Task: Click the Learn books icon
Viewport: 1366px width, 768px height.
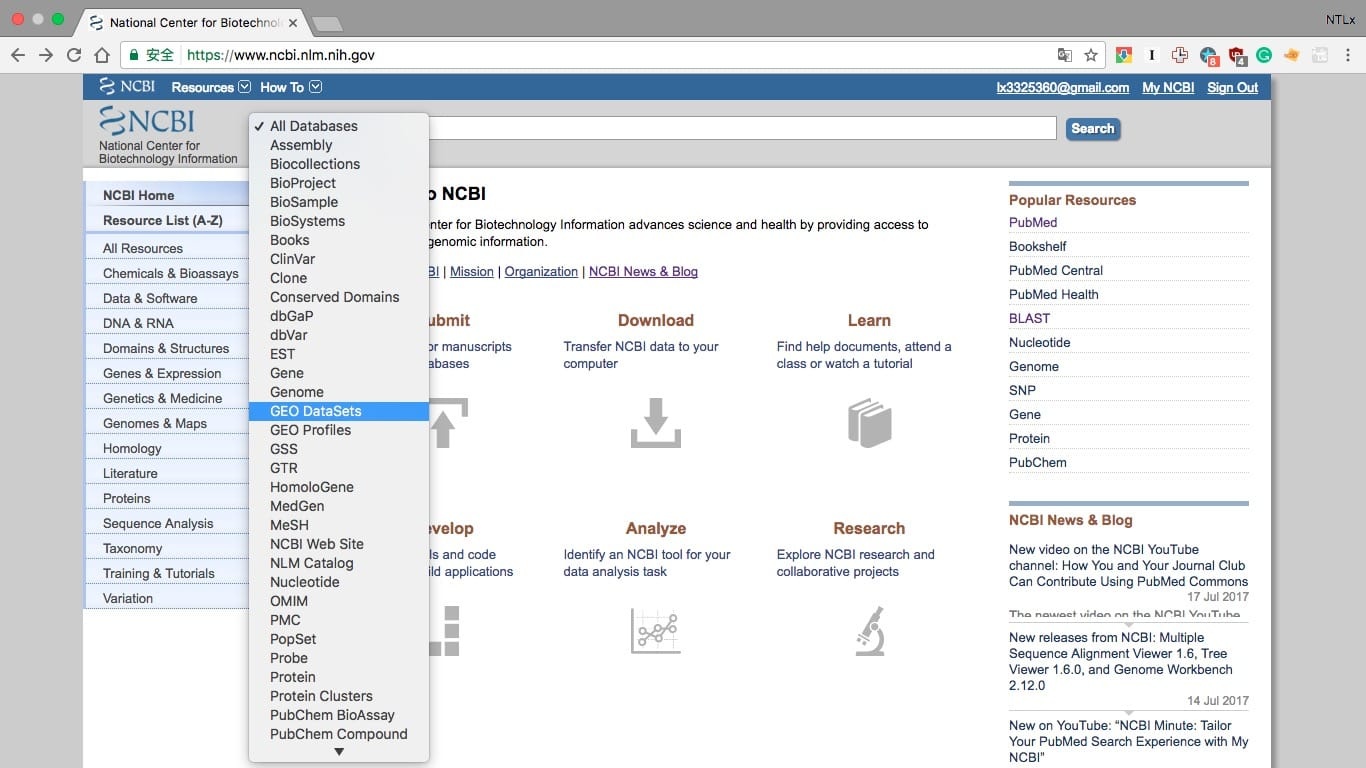Action: [x=869, y=422]
